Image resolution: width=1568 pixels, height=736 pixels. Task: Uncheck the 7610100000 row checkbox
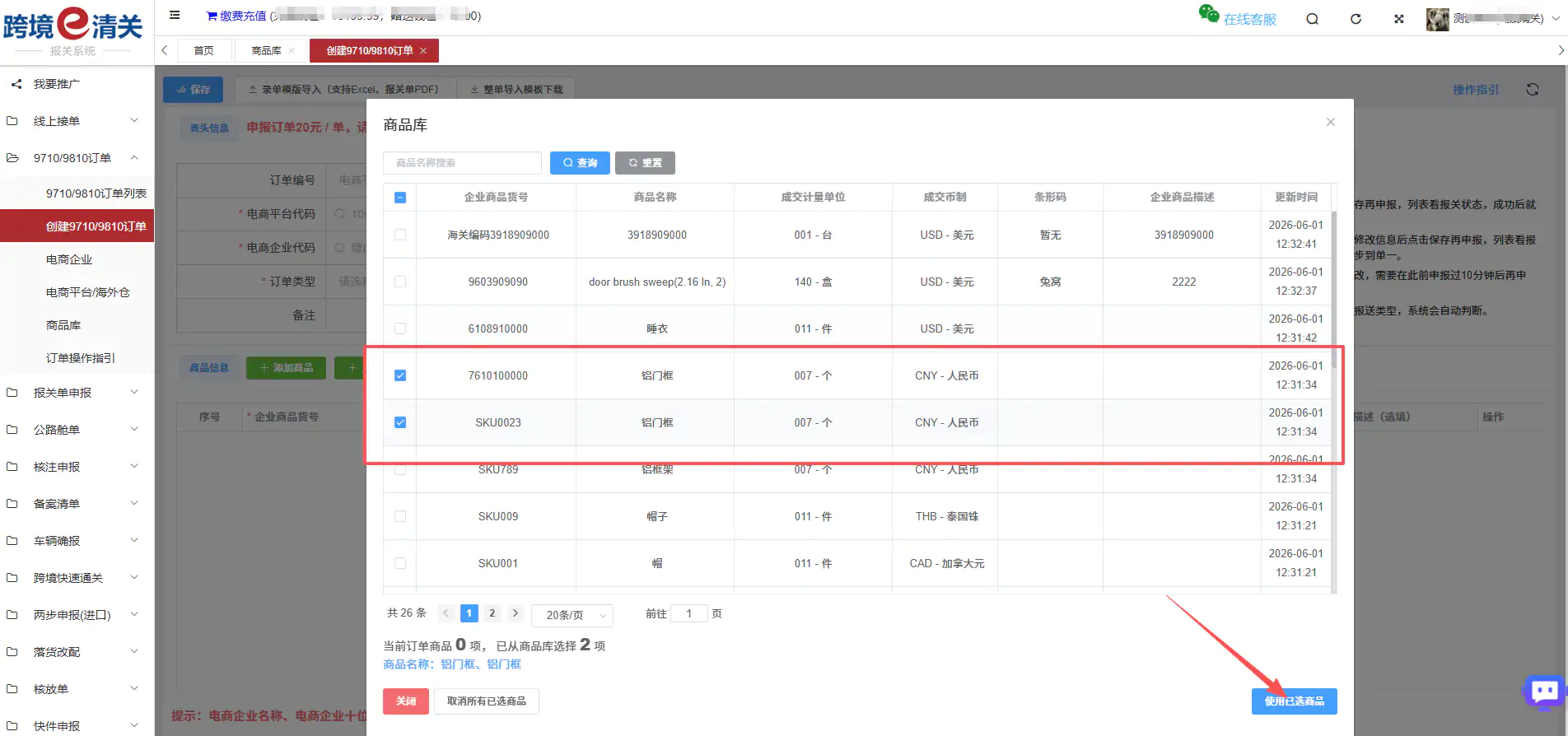tap(400, 375)
